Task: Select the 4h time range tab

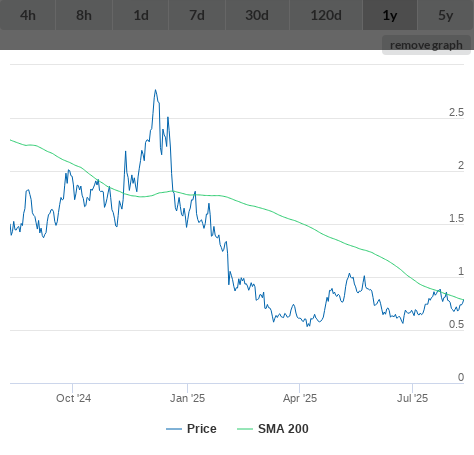Action: click(x=28, y=15)
